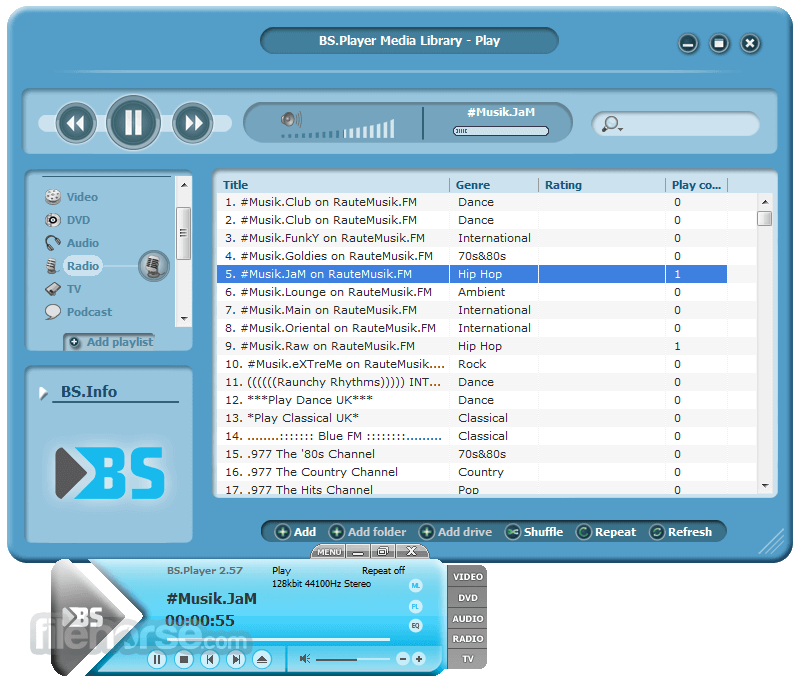
Task: Select #Musik.FunkY on RauteMusik.FM
Action: (x=472, y=238)
